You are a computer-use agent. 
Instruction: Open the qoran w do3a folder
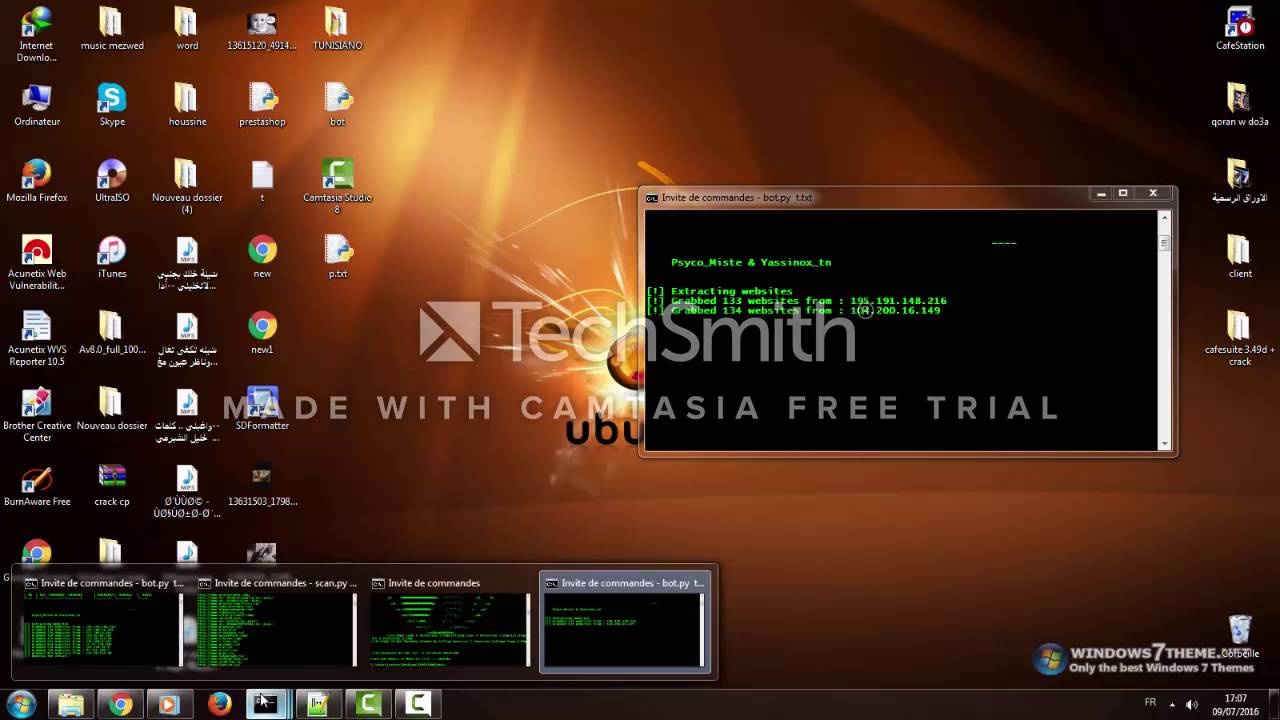pos(1239,104)
